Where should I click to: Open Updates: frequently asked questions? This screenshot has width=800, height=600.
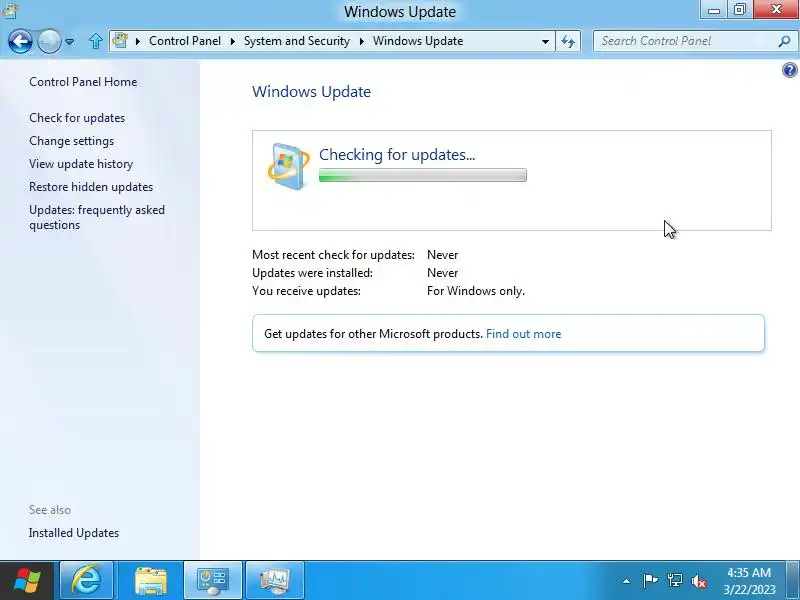coord(97,217)
